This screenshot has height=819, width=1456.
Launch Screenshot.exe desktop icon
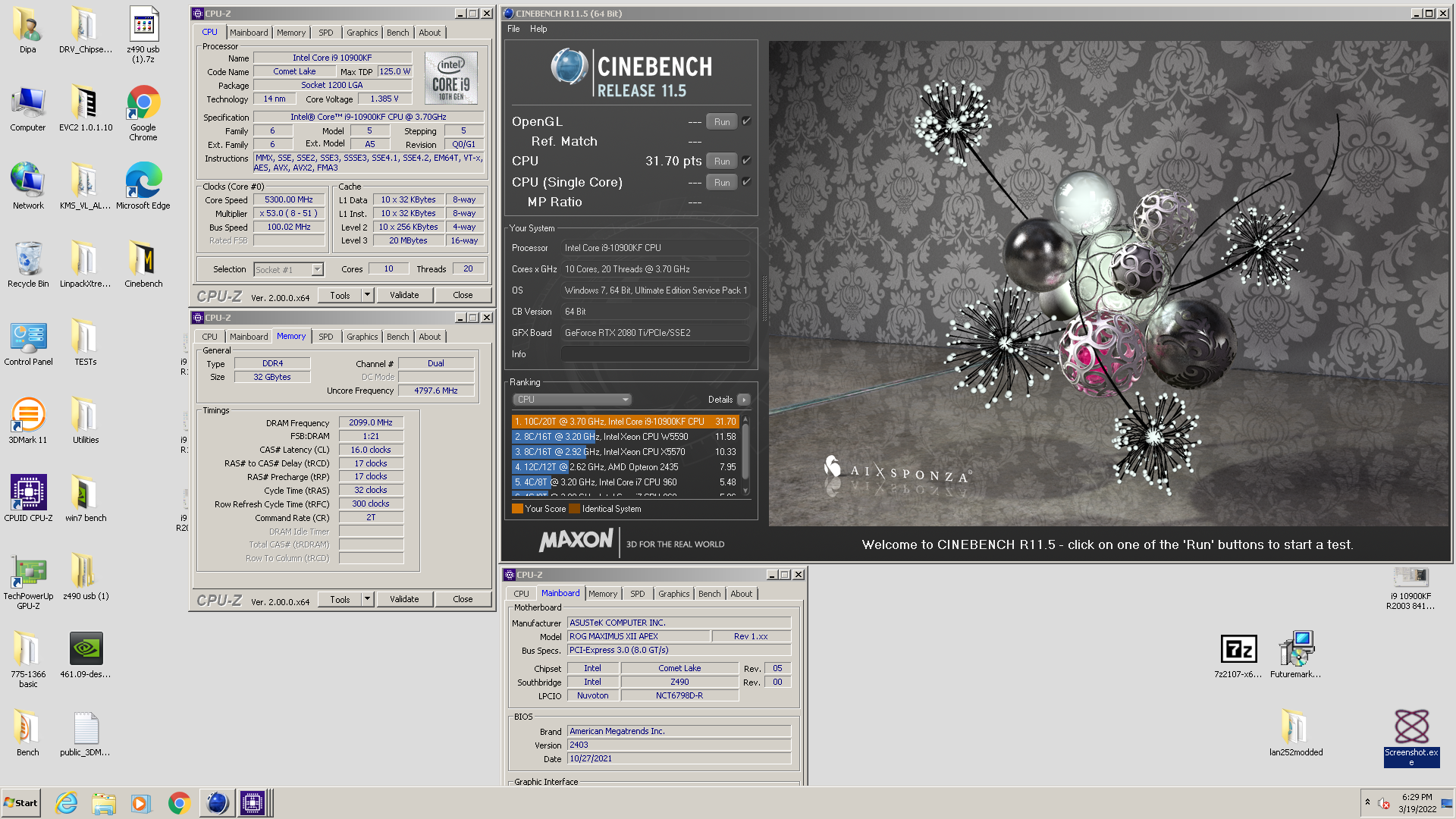(x=1411, y=738)
